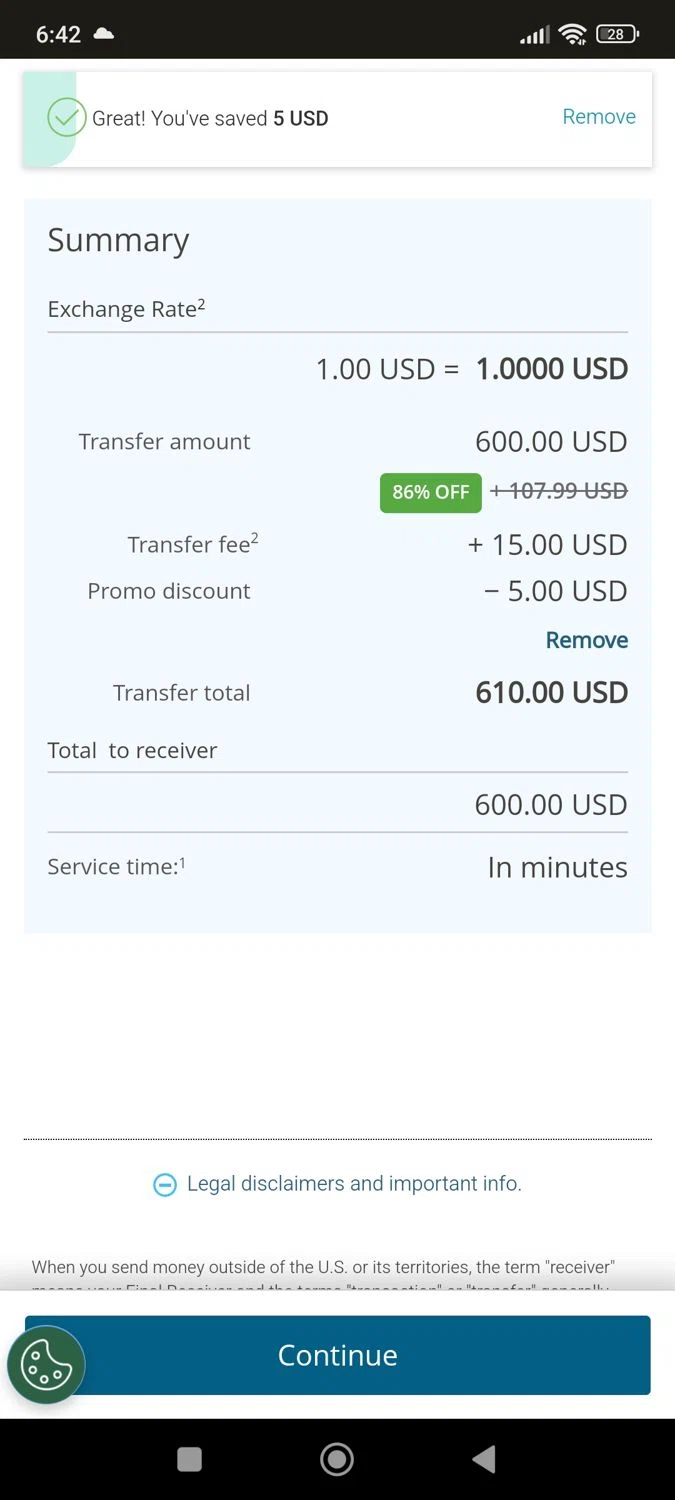Continue to the next transfer step
The image size is (675, 1500).
(x=338, y=1355)
